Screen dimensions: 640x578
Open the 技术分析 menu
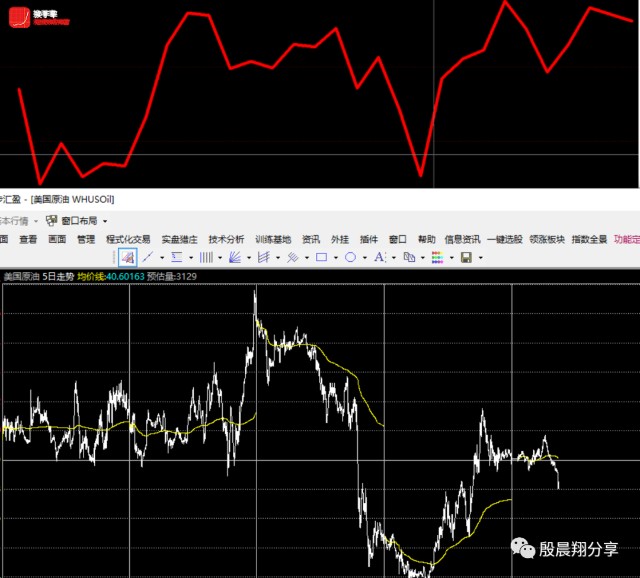tap(226, 239)
